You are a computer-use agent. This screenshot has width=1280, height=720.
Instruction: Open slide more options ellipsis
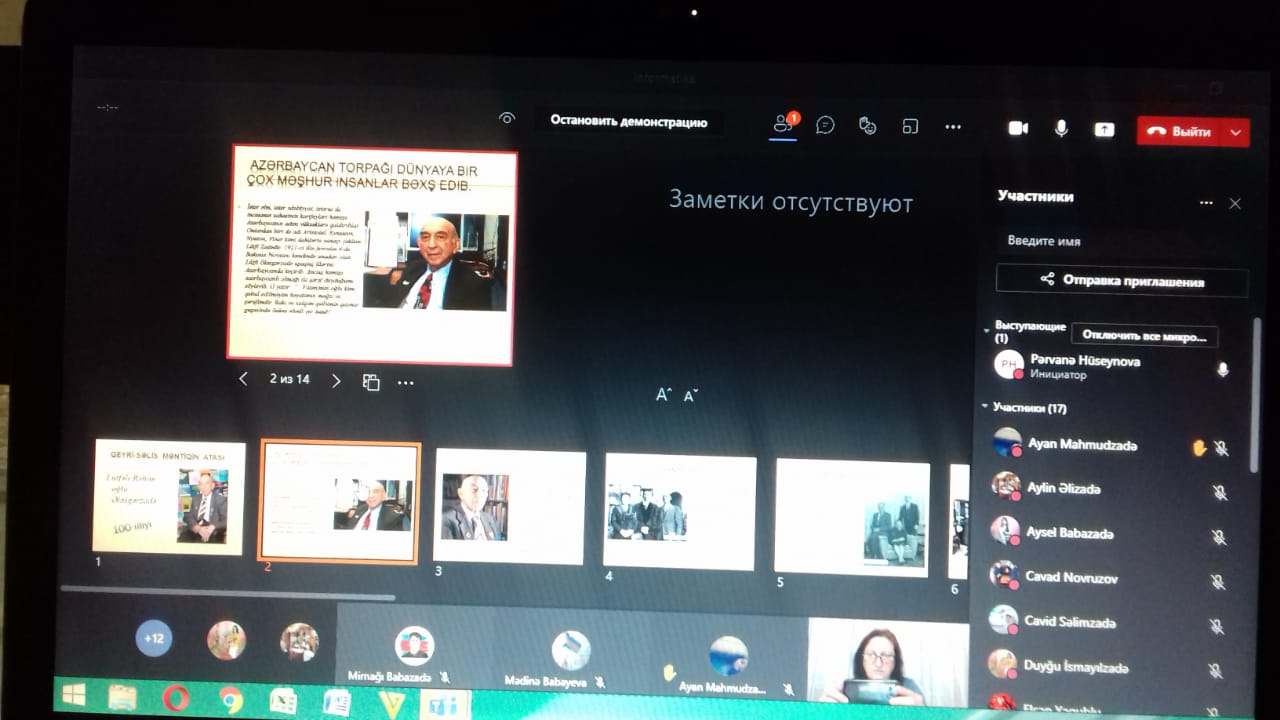click(x=405, y=382)
